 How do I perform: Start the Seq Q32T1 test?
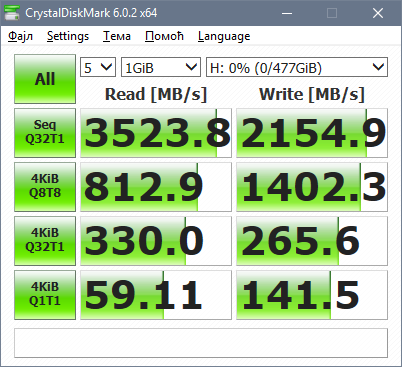[x=45, y=133]
